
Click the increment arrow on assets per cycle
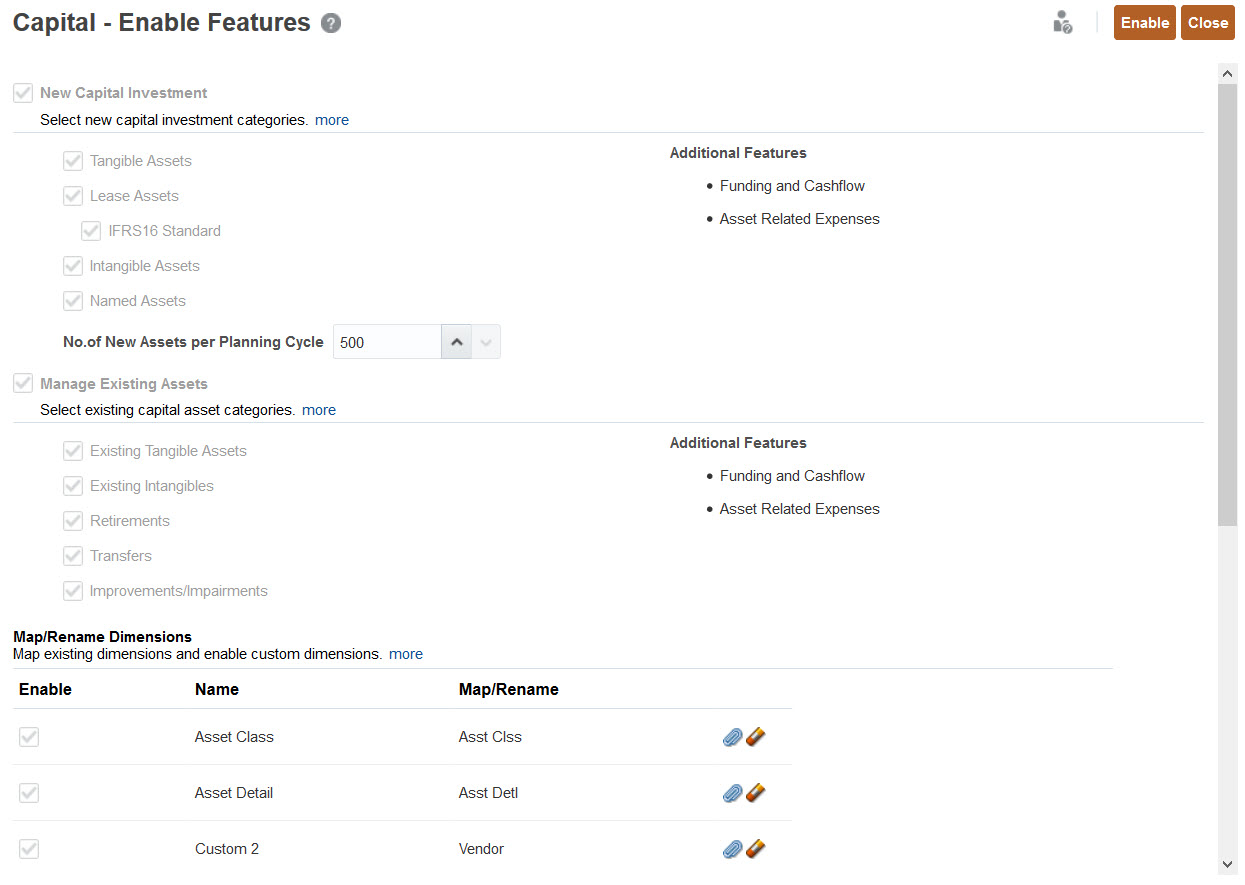[x=457, y=341]
